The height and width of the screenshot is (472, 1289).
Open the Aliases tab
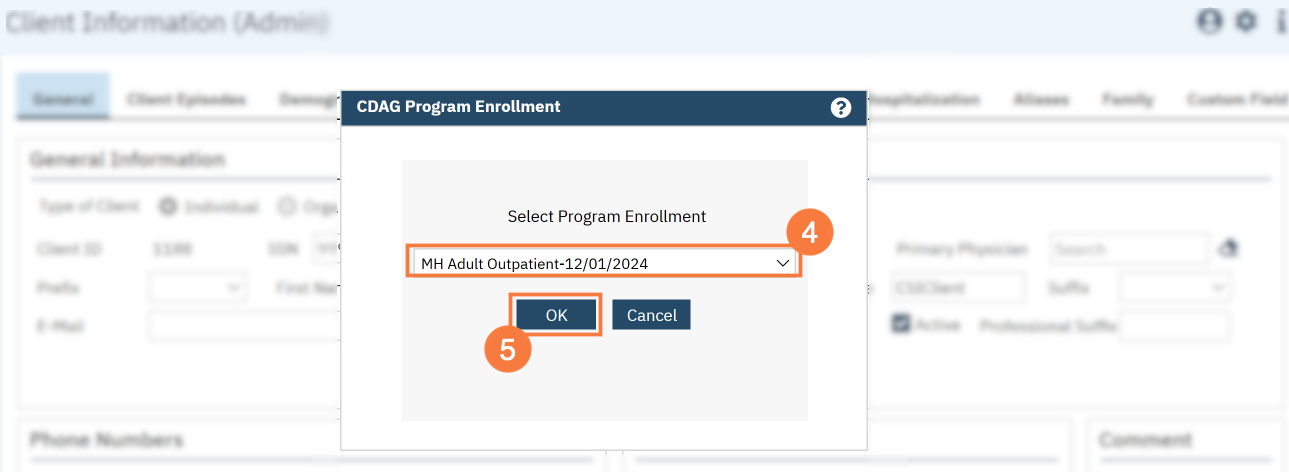1041,100
